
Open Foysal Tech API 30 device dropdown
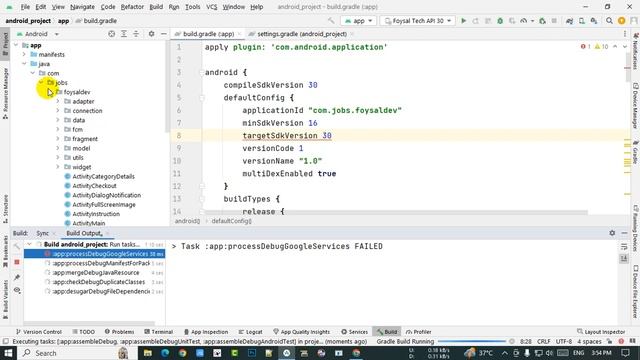pos(418,21)
